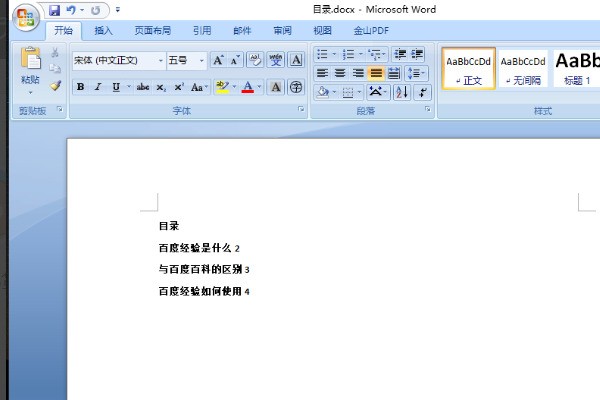Screen dimensions: 600x400
Task: Click the line 百度经验是什么 in document
Action: tap(196, 248)
